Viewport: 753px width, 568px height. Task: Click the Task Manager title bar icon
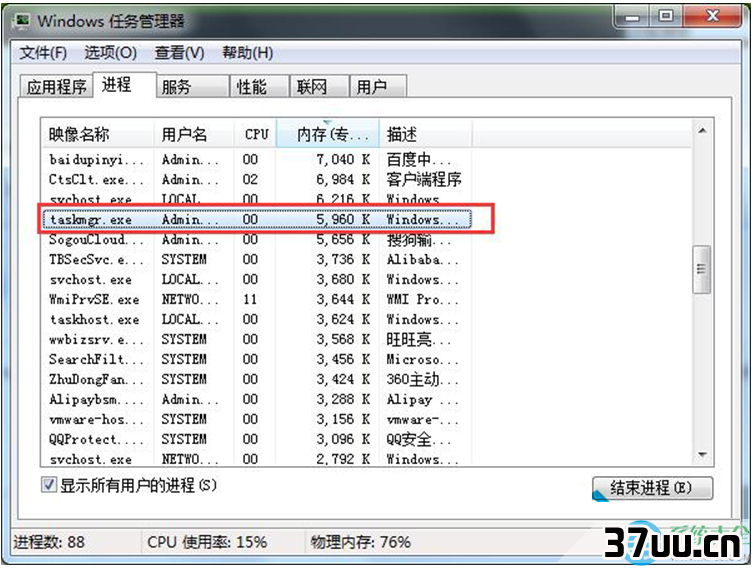tap(22, 22)
